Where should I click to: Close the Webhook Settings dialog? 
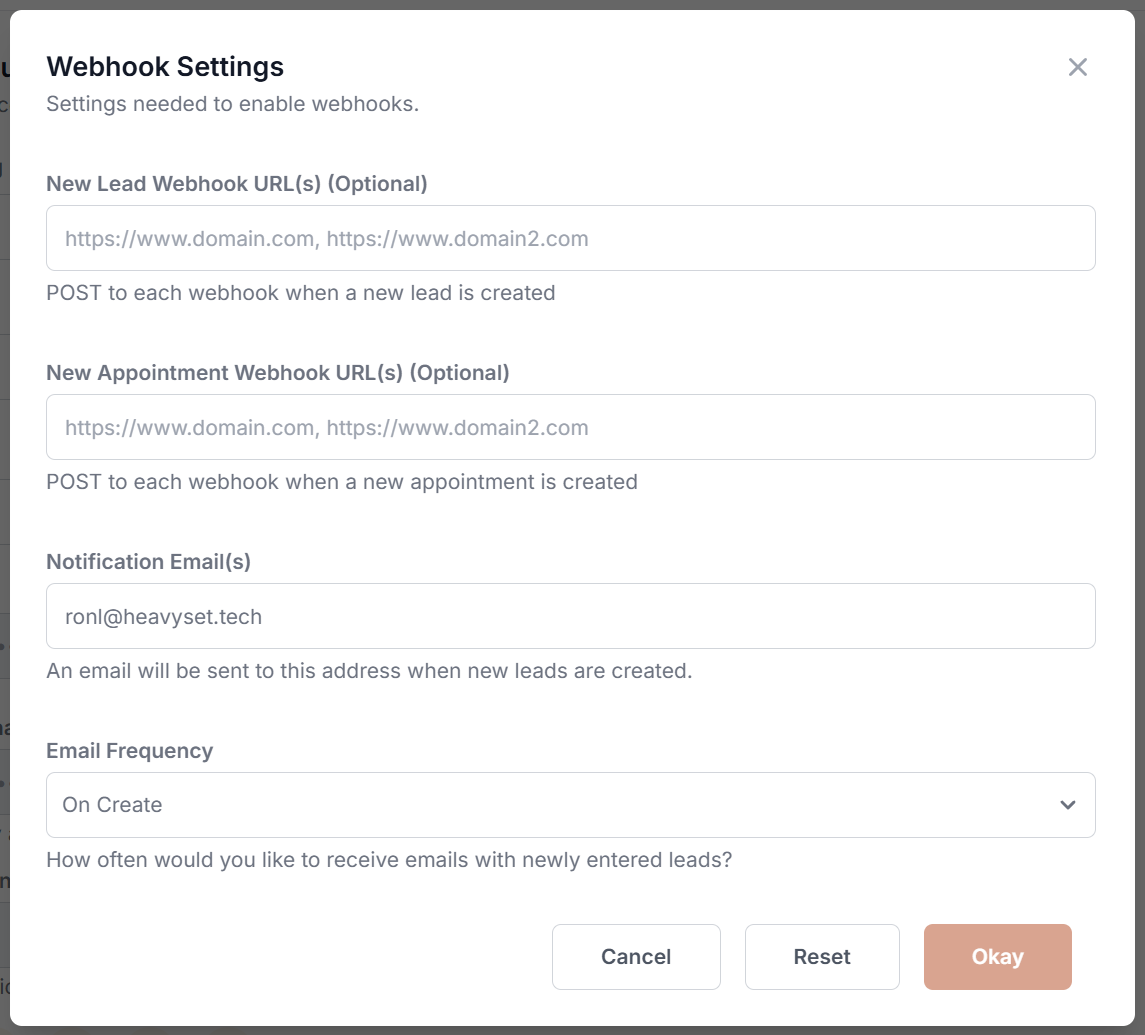coord(1077,67)
